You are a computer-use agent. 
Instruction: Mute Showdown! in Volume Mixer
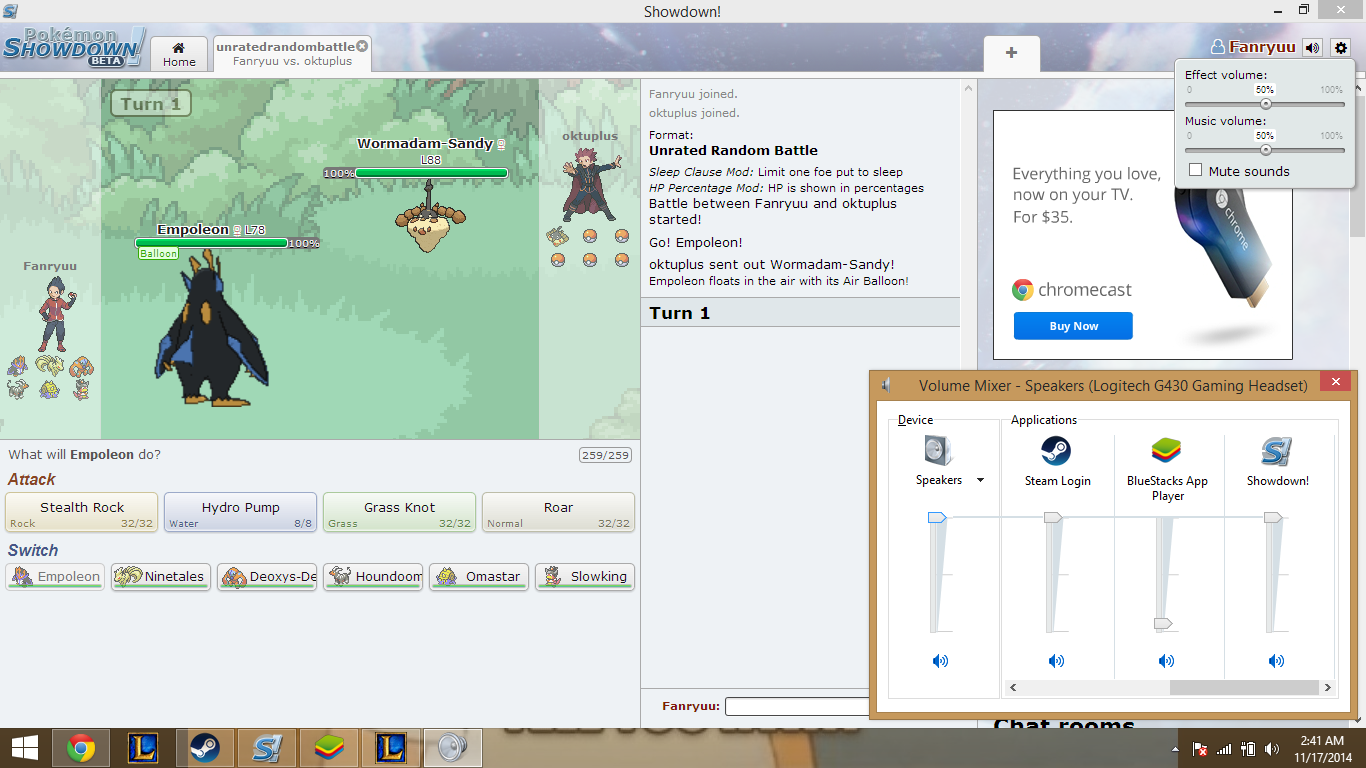pos(1276,661)
